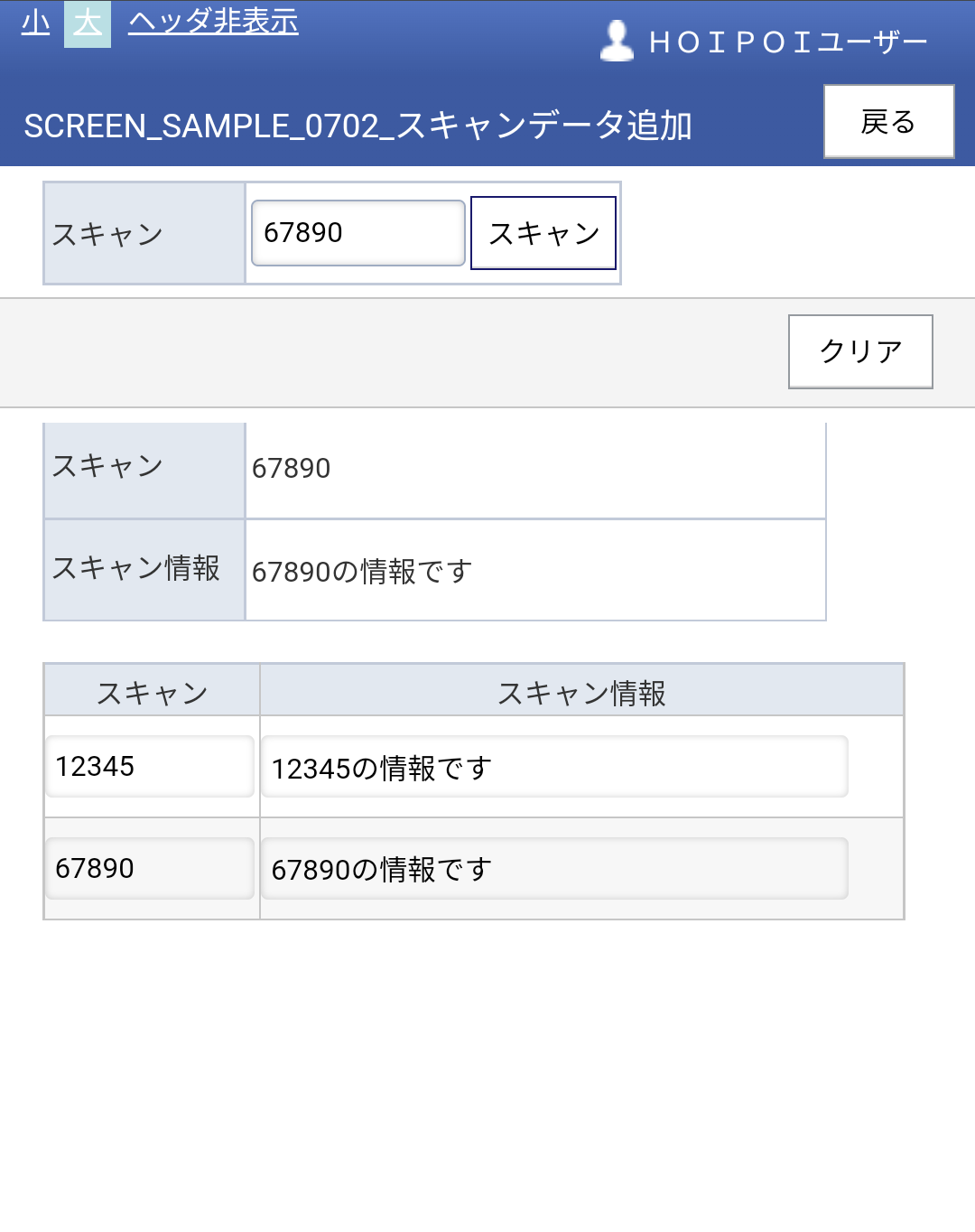Click the 戻る back button
The image size is (975, 1232).
888,121
